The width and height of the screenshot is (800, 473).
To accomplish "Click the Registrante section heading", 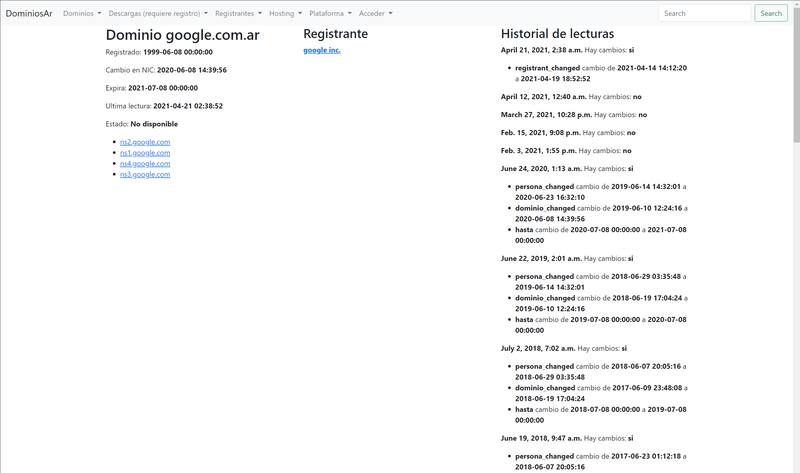I will (335, 34).
